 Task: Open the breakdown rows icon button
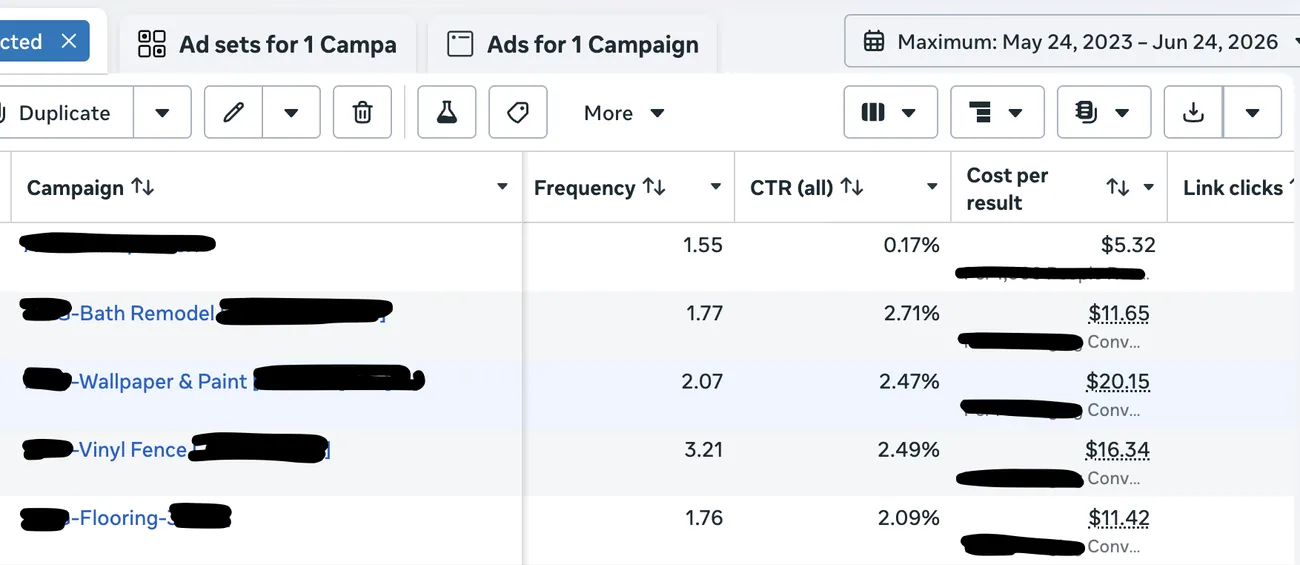point(997,112)
